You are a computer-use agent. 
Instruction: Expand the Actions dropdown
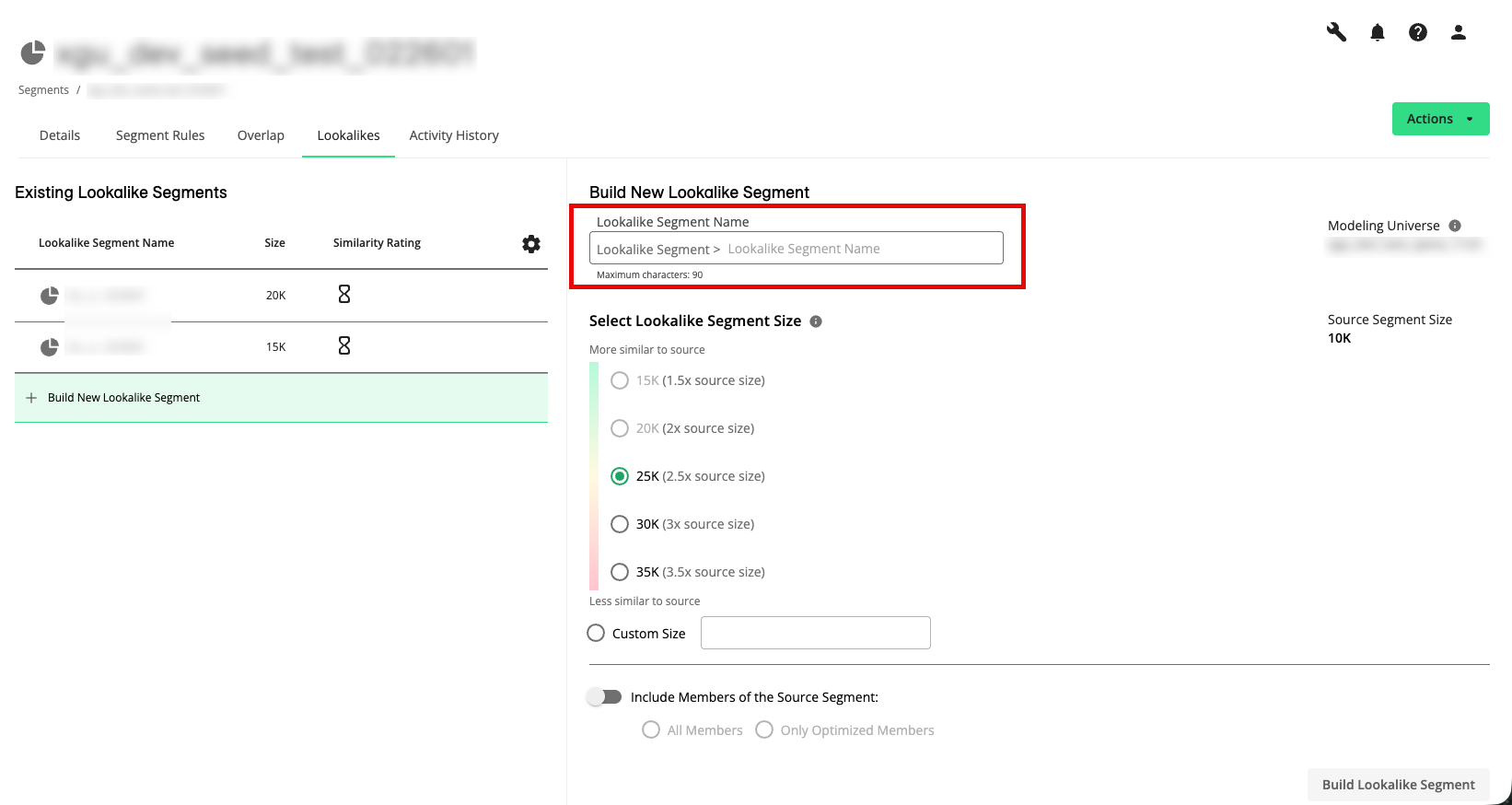(1440, 119)
